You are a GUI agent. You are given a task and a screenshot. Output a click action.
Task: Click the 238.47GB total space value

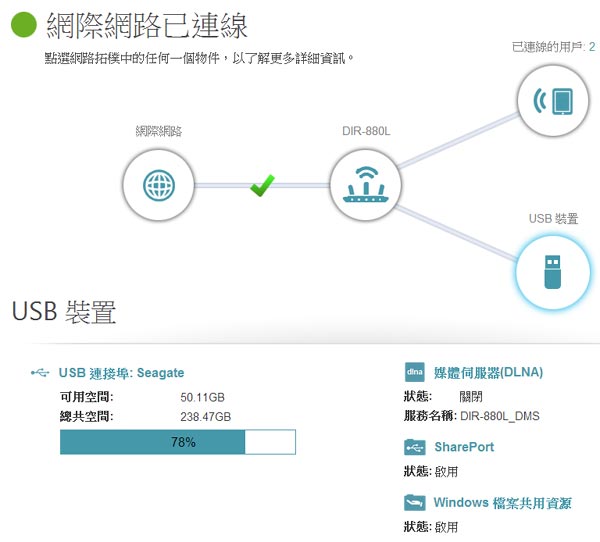tap(205, 416)
